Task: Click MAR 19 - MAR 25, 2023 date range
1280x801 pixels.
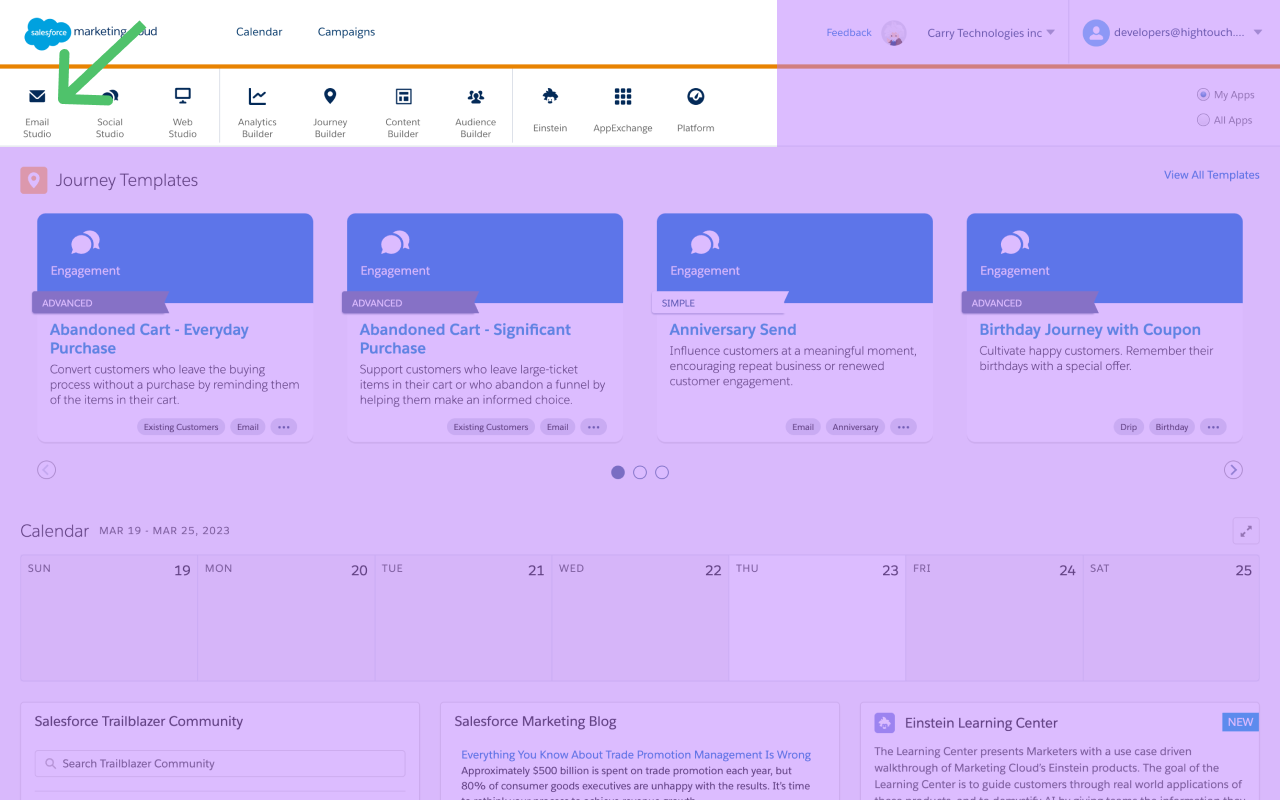Action: (x=164, y=531)
